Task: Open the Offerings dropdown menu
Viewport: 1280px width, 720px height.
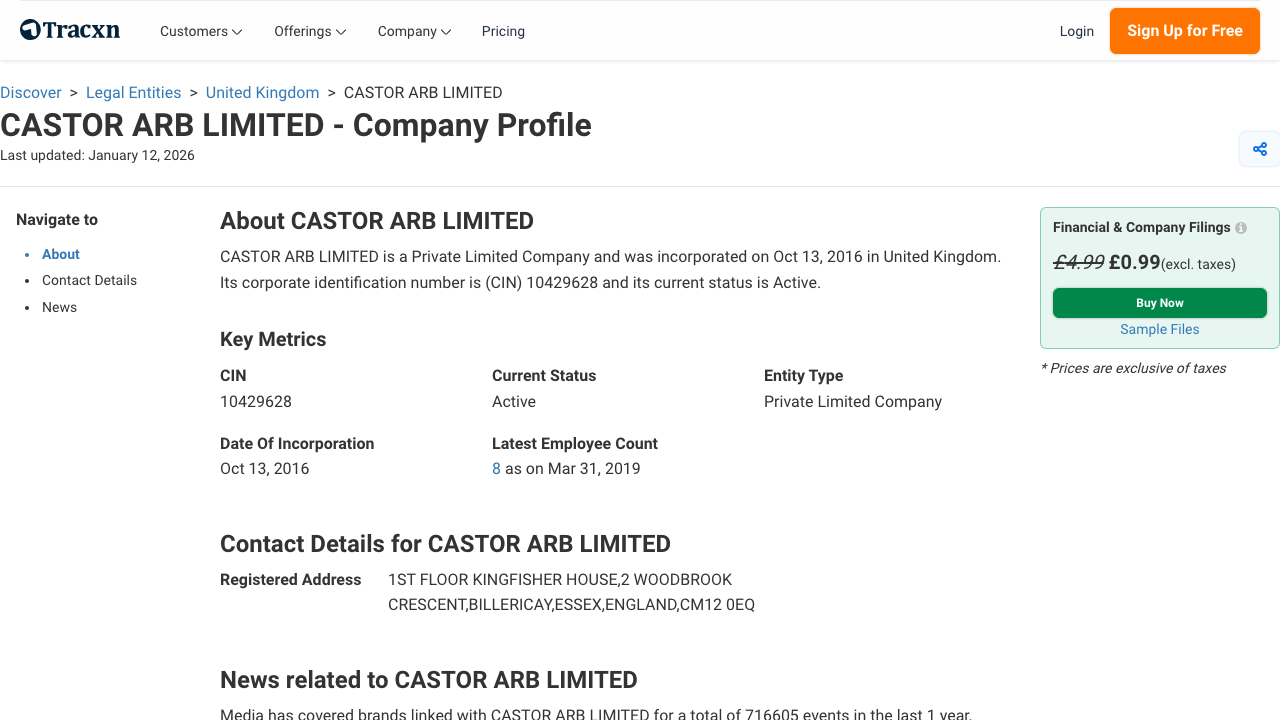Action: pos(309,31)
